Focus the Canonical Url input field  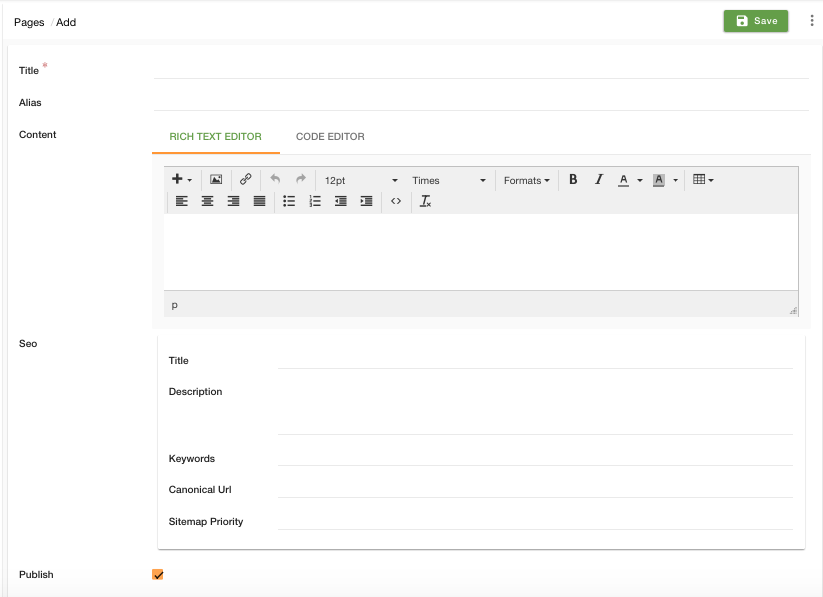[x=535, y=488]
